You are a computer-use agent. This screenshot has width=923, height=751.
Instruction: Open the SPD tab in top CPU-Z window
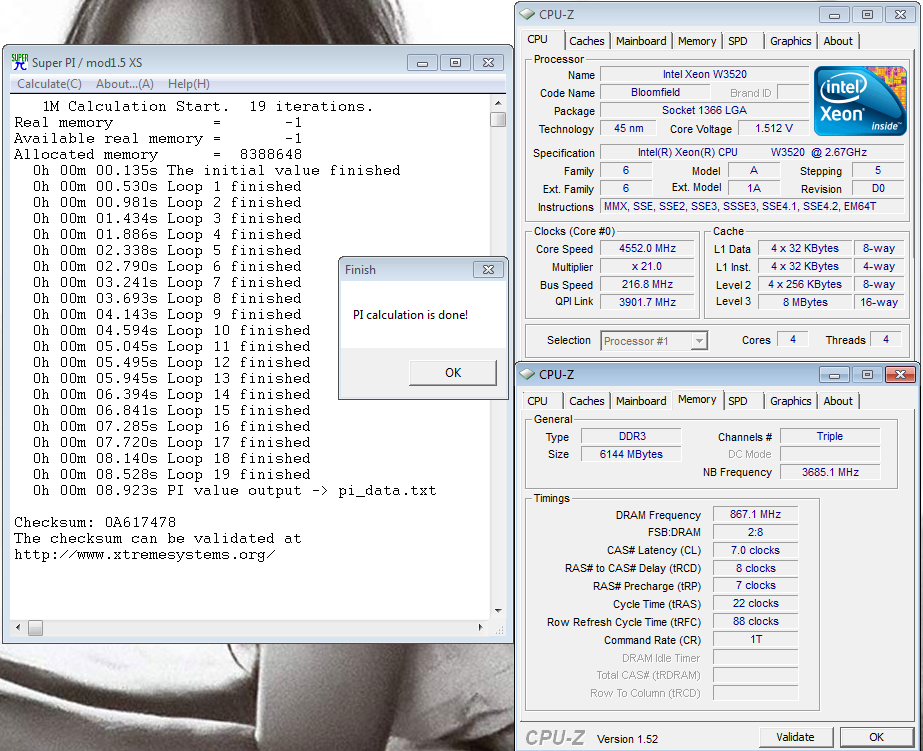coord(738,41)
